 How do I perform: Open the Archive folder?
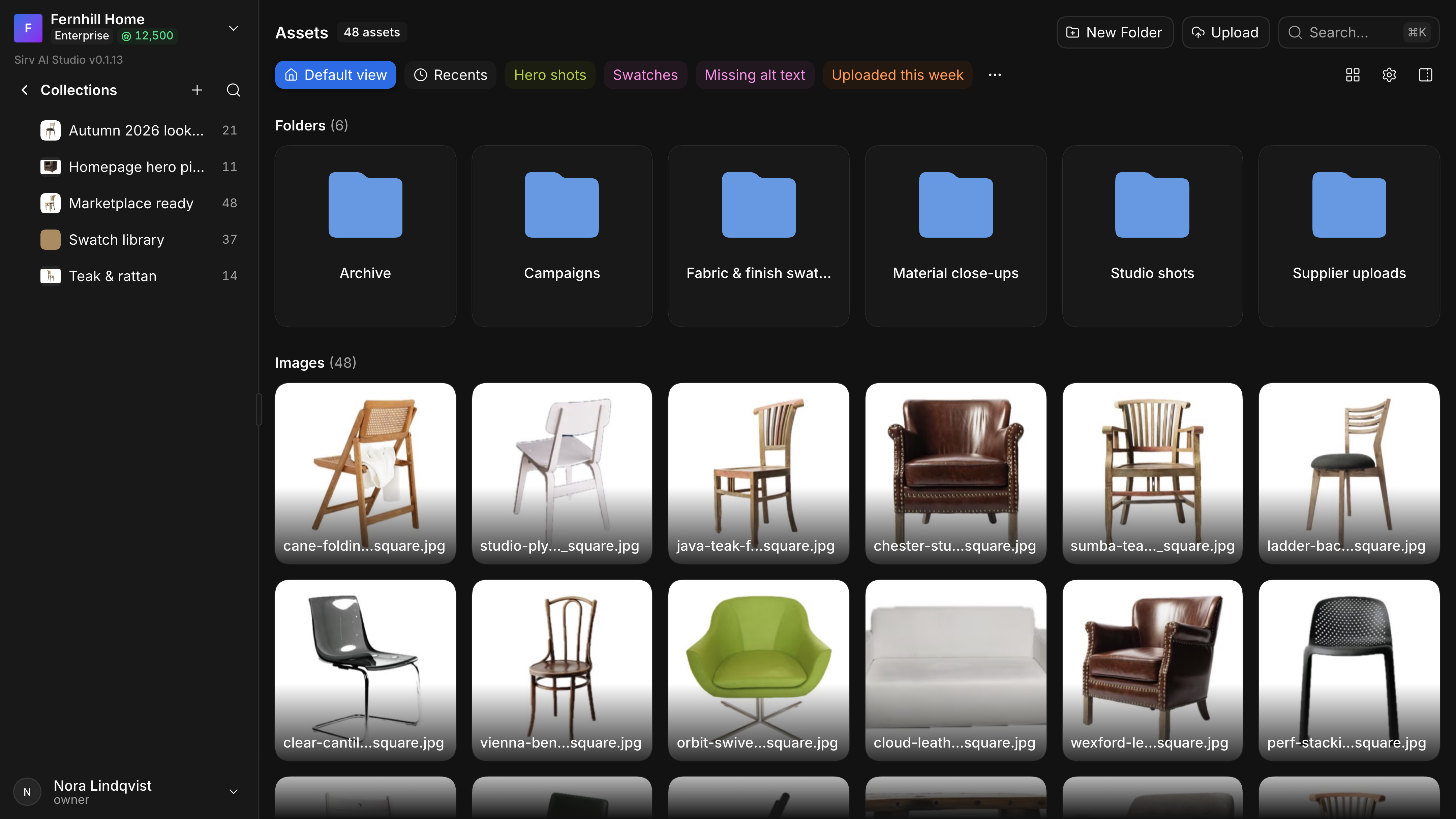pyautogui.click(x=365, y=236)
